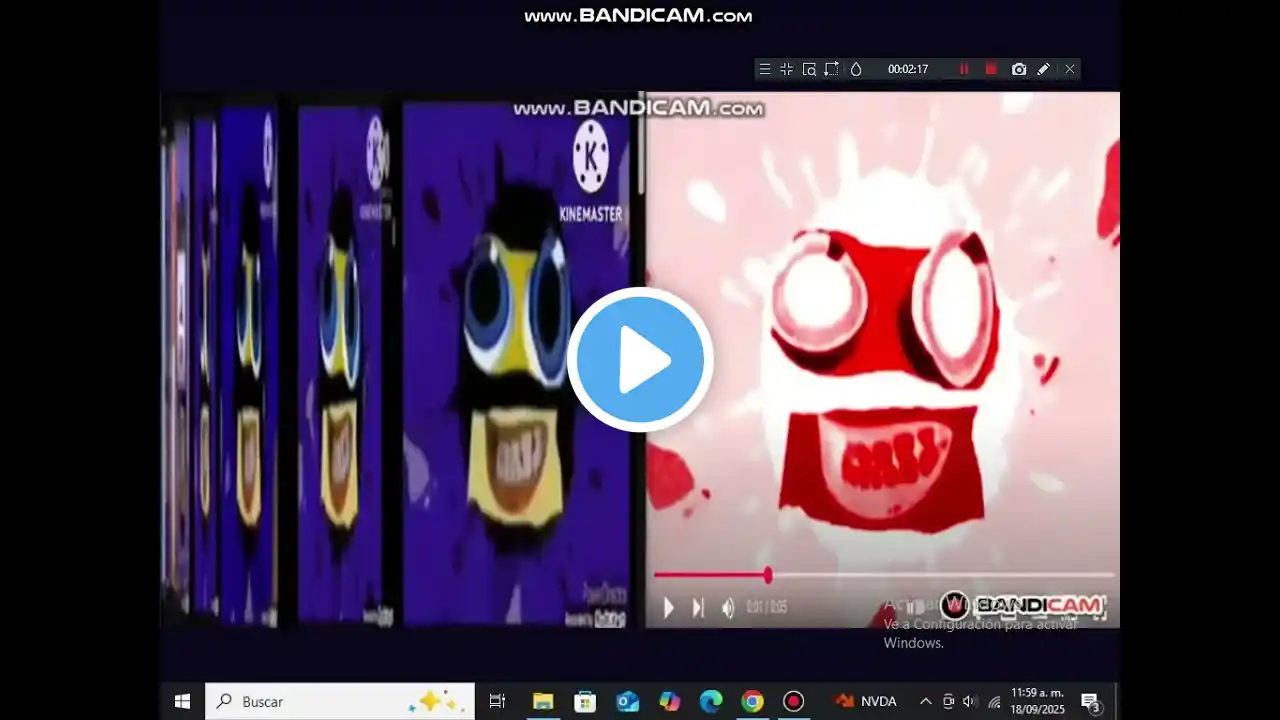Image resolution: width=1280 pixels, height=720 pixels.
Task: Open the Bandicam zoom region selector icon
Action: point(810,69)
